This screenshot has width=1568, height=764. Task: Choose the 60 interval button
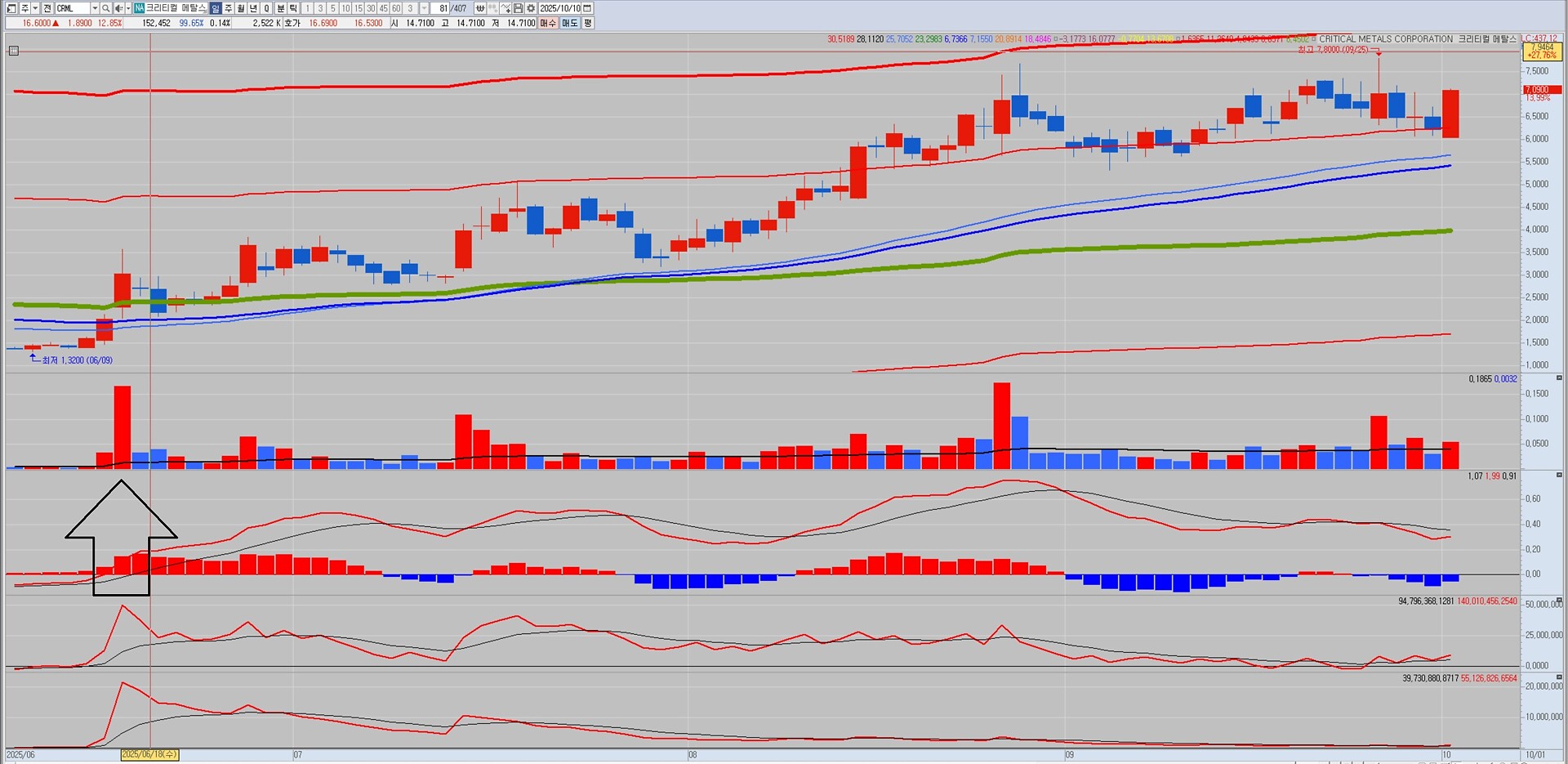point(397,8)
